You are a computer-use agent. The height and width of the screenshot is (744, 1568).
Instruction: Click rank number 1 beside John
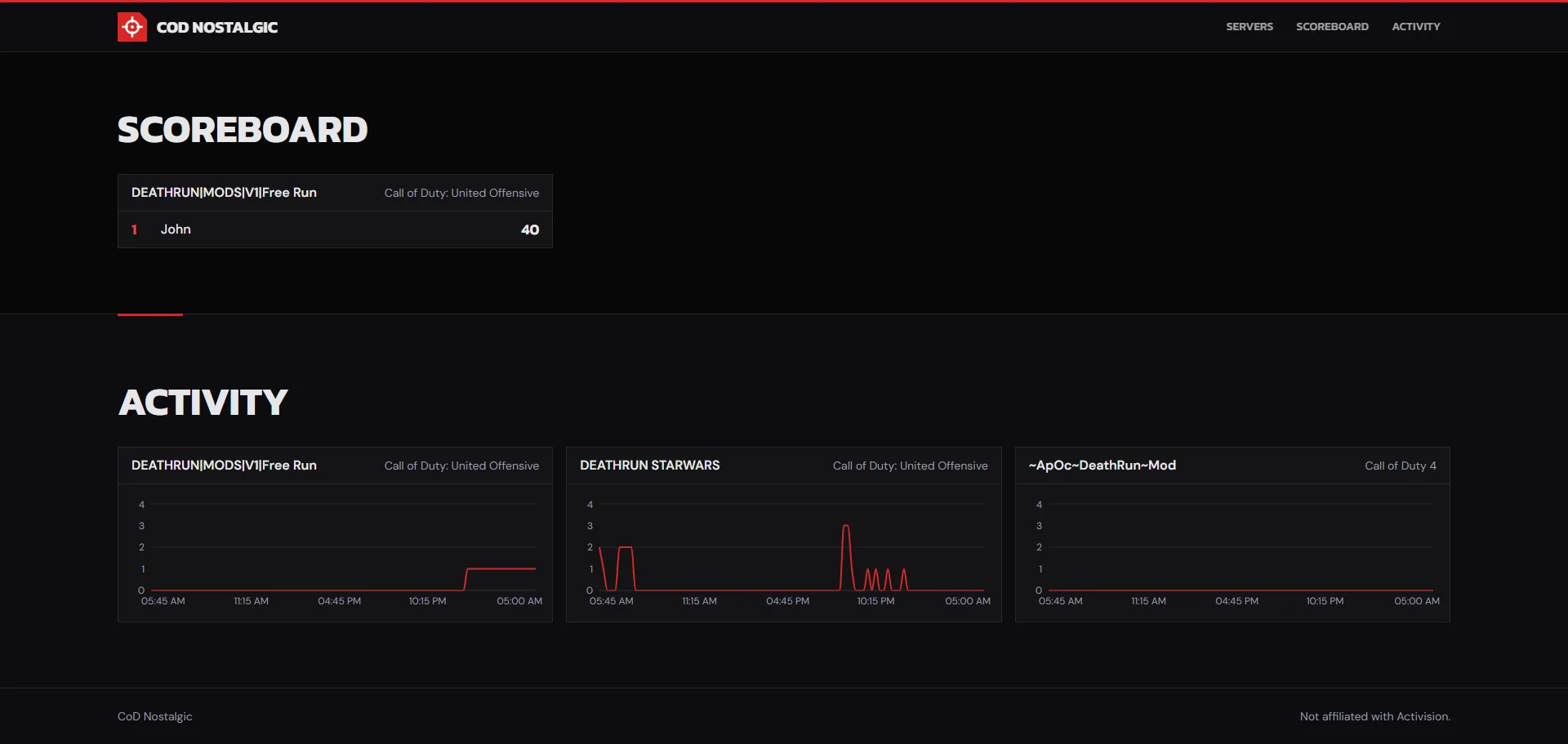click(x=134, y=229)
